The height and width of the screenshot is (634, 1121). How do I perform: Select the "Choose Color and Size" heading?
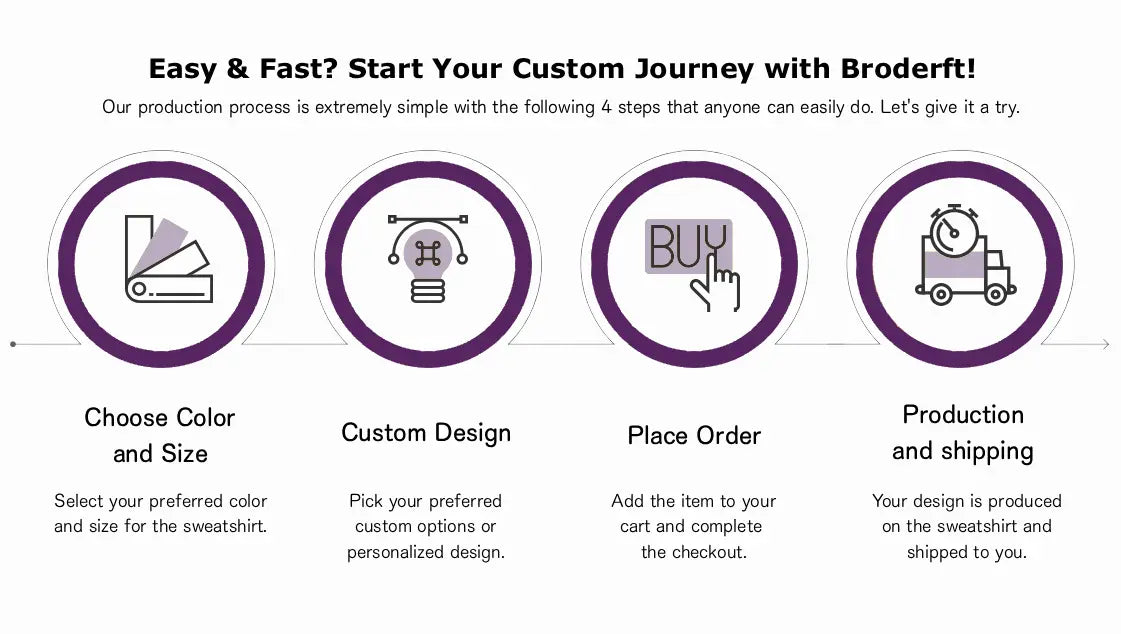pos(160,435)
